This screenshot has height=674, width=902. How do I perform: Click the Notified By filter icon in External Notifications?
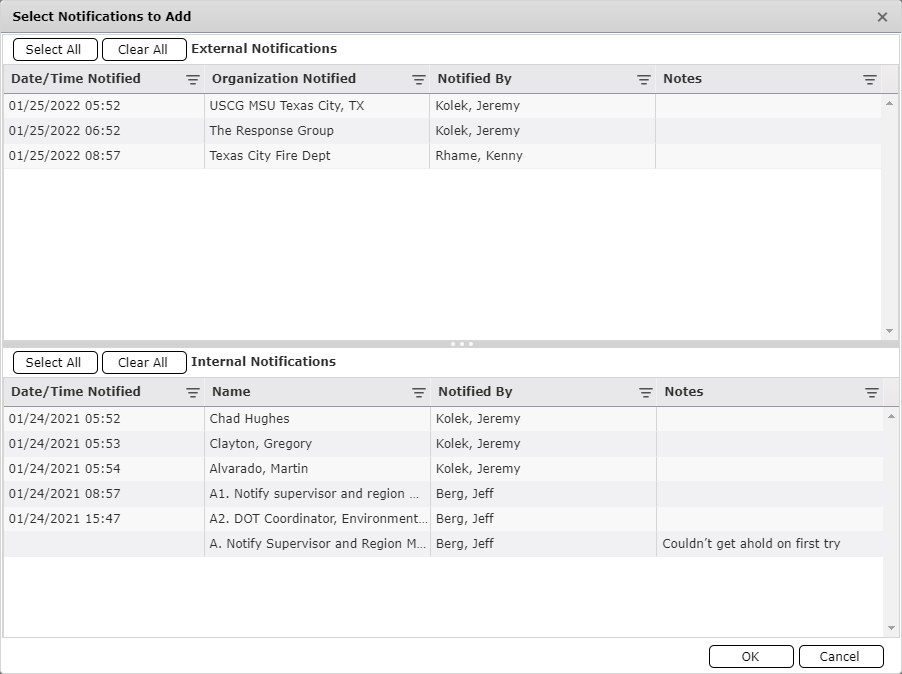pyautogui.click(x=644, y=79)
